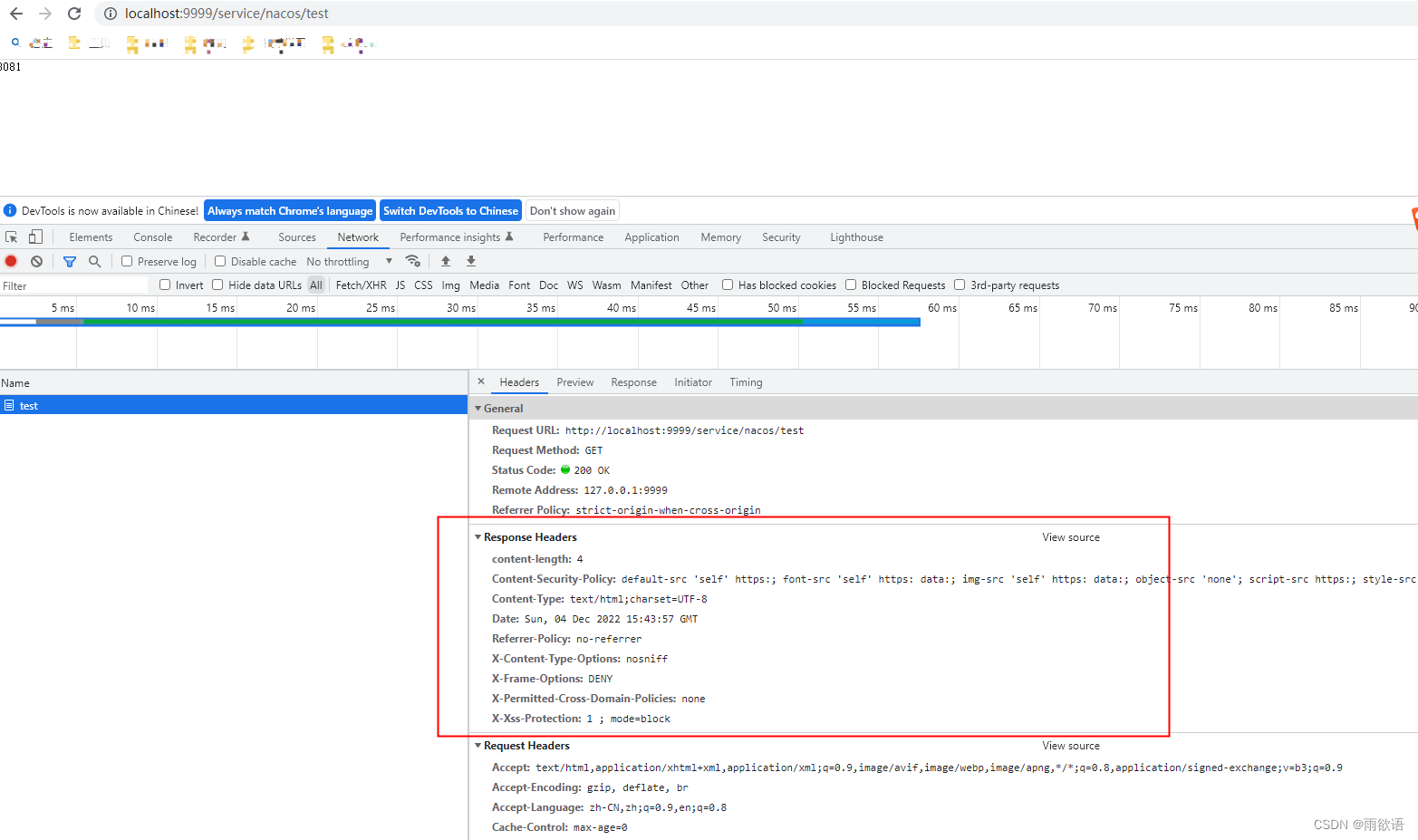
Task: Open network conditions via Wi-Fi icon
Action: tap(412, 261)
